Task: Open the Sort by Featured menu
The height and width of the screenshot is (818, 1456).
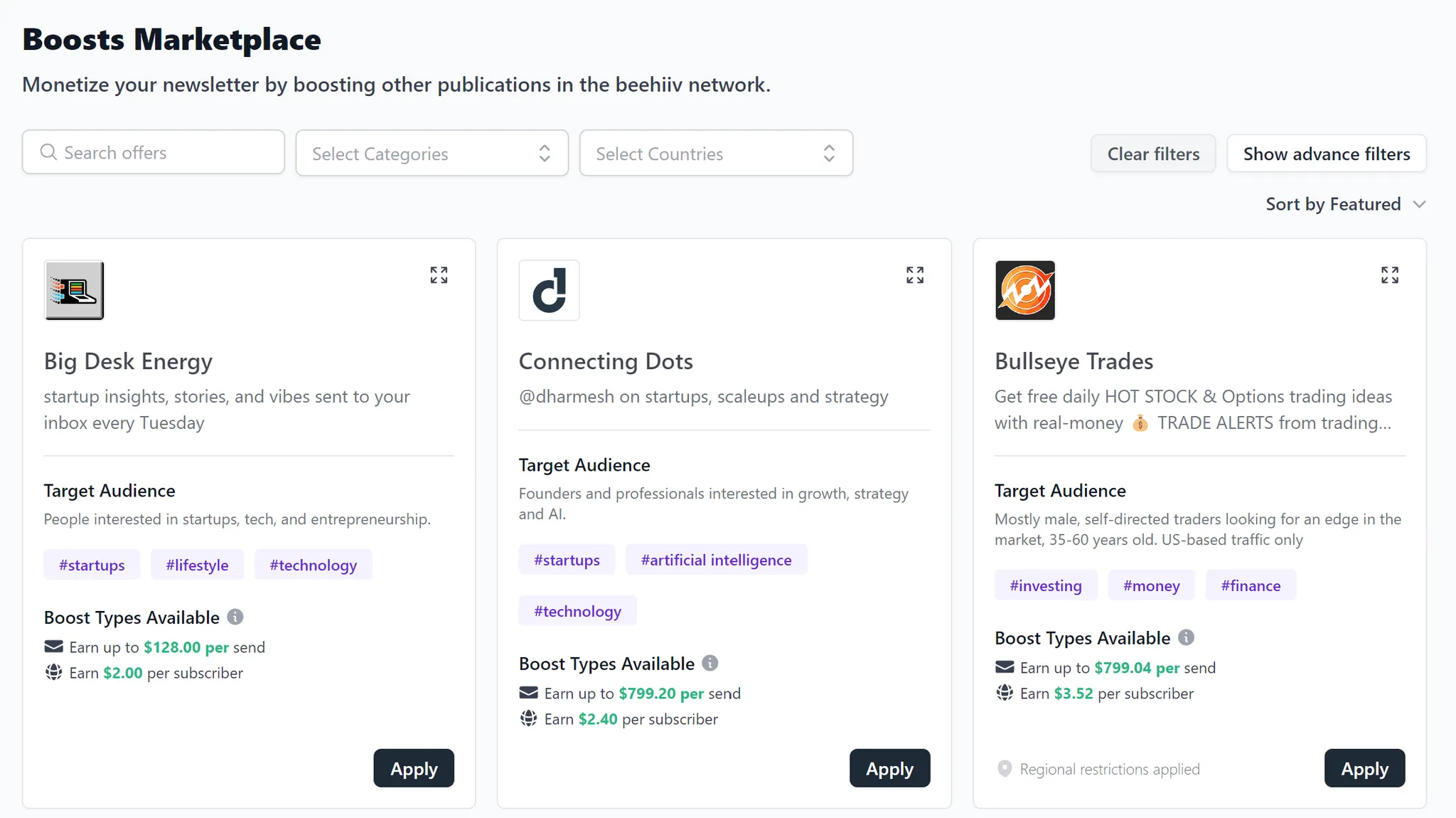Action: [x=1345, y=205]
